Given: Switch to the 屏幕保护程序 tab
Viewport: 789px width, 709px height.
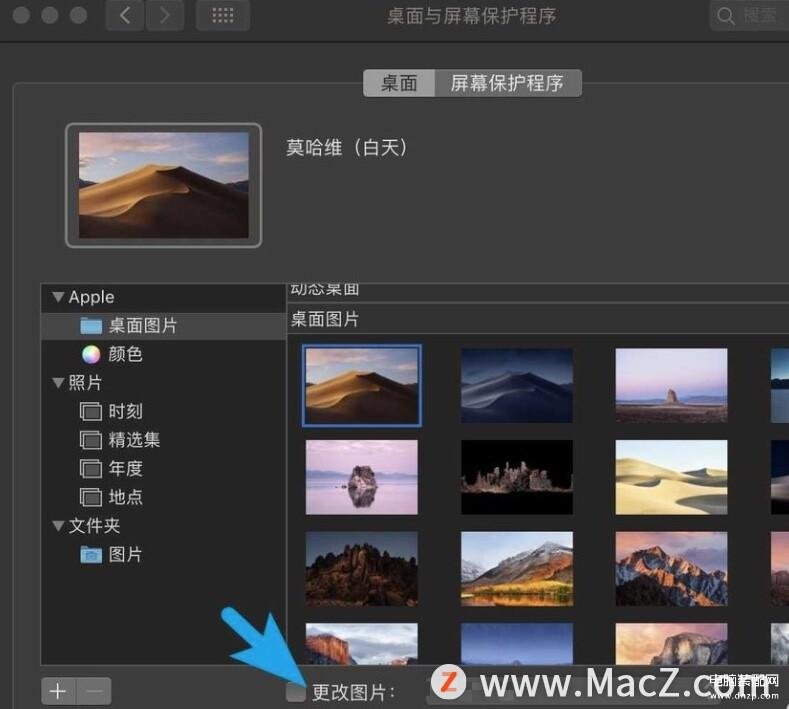Looking at the screenshot, I should (508, 83).
